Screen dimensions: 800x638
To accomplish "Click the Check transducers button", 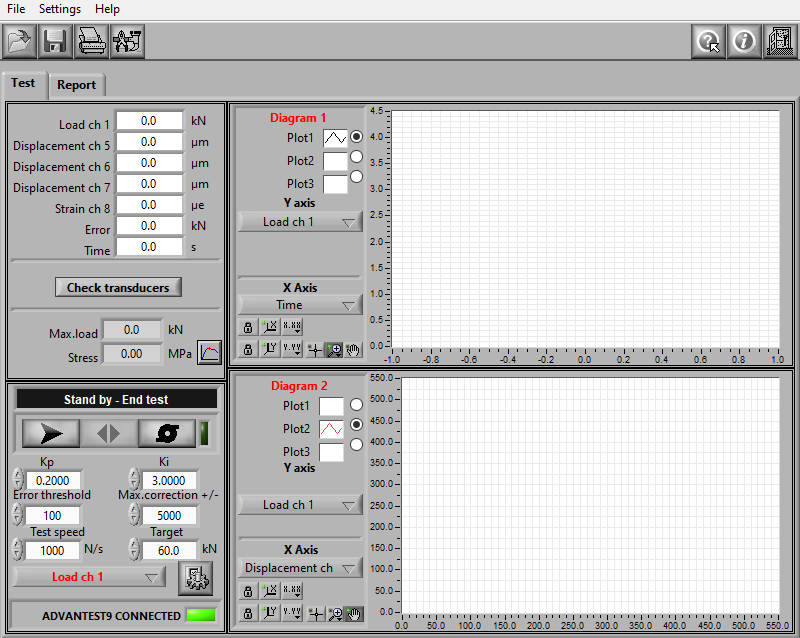I will pyautogui.click(x=118, y=287).
